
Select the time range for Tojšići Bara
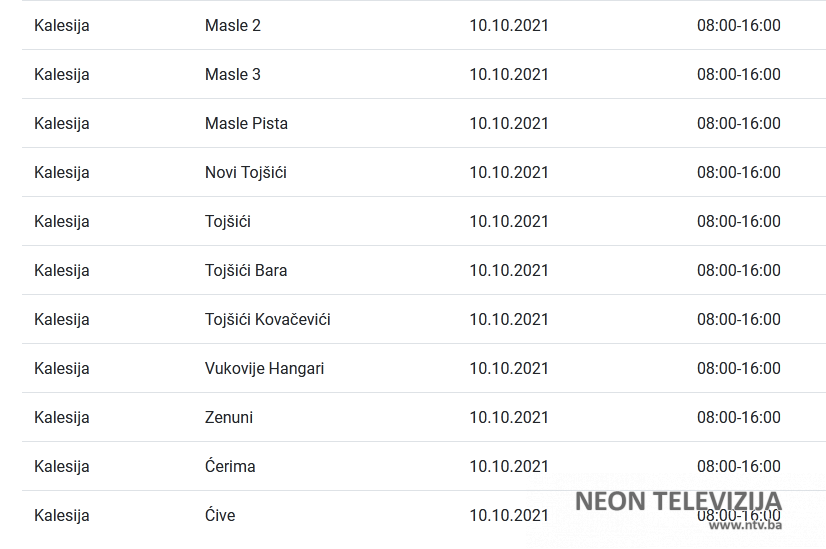pyautogui.click(x=739, y=270)
